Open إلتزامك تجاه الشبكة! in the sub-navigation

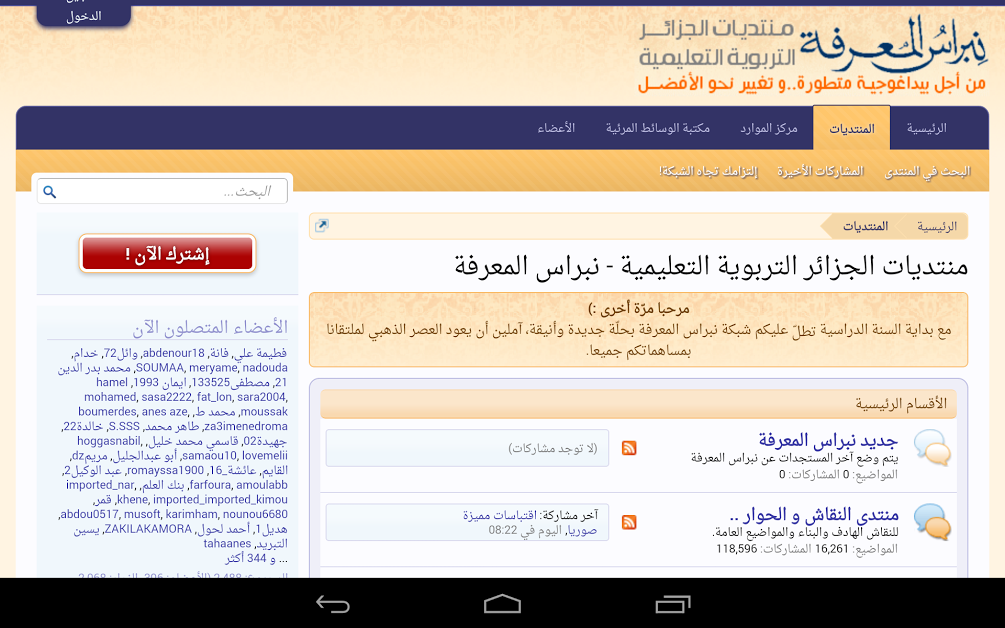coord(708,172)
